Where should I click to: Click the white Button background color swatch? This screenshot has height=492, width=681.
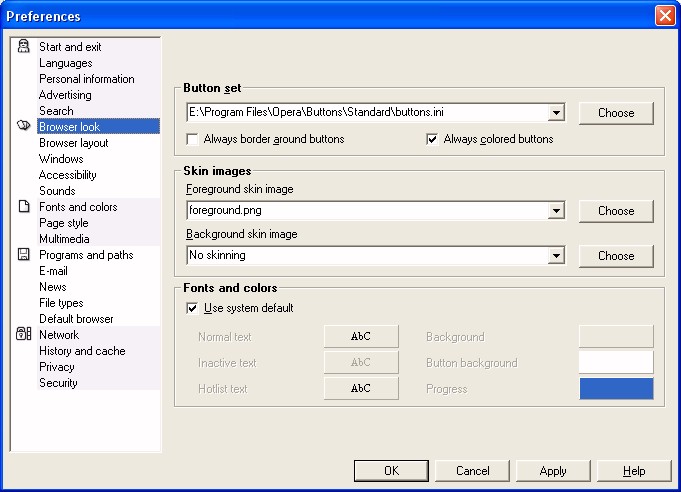click(616, 362)
